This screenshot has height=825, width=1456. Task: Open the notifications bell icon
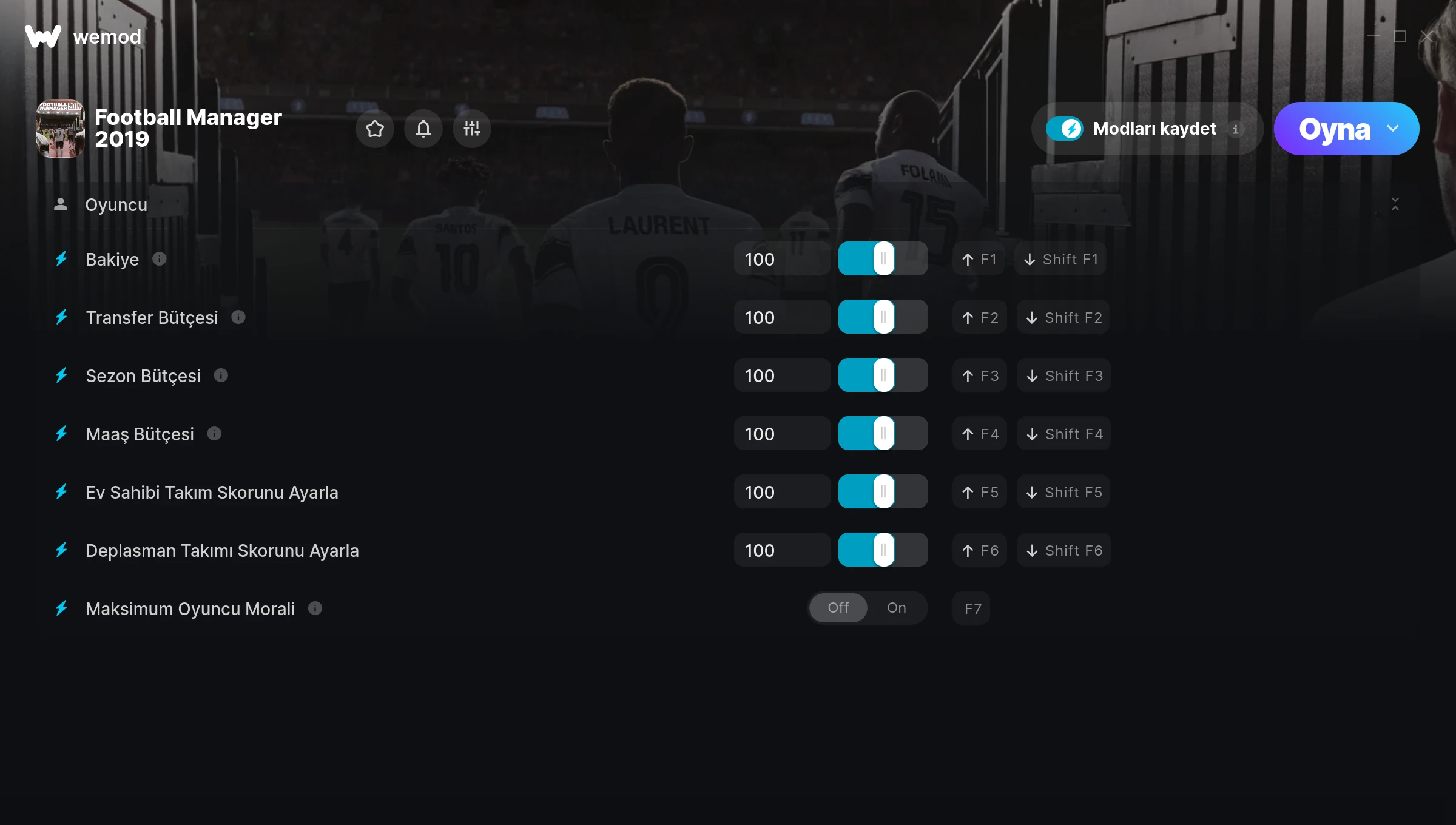(423, 129)
